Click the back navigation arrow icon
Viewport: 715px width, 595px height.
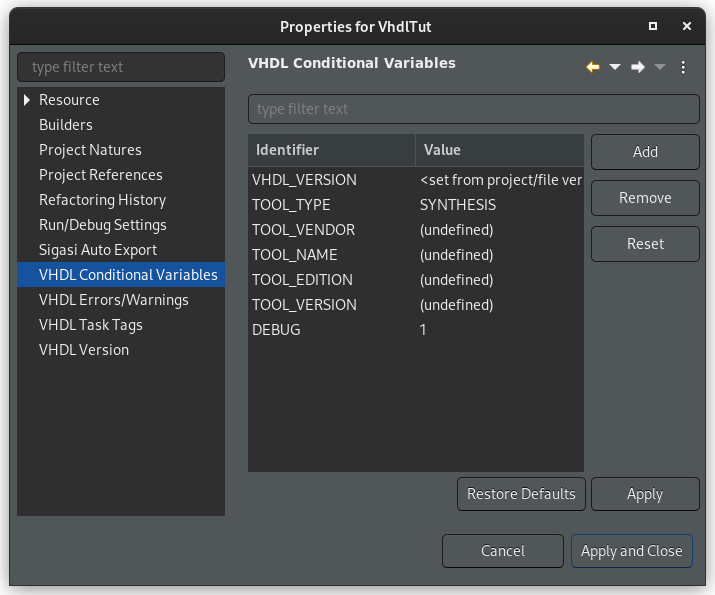tap(592, 67)
